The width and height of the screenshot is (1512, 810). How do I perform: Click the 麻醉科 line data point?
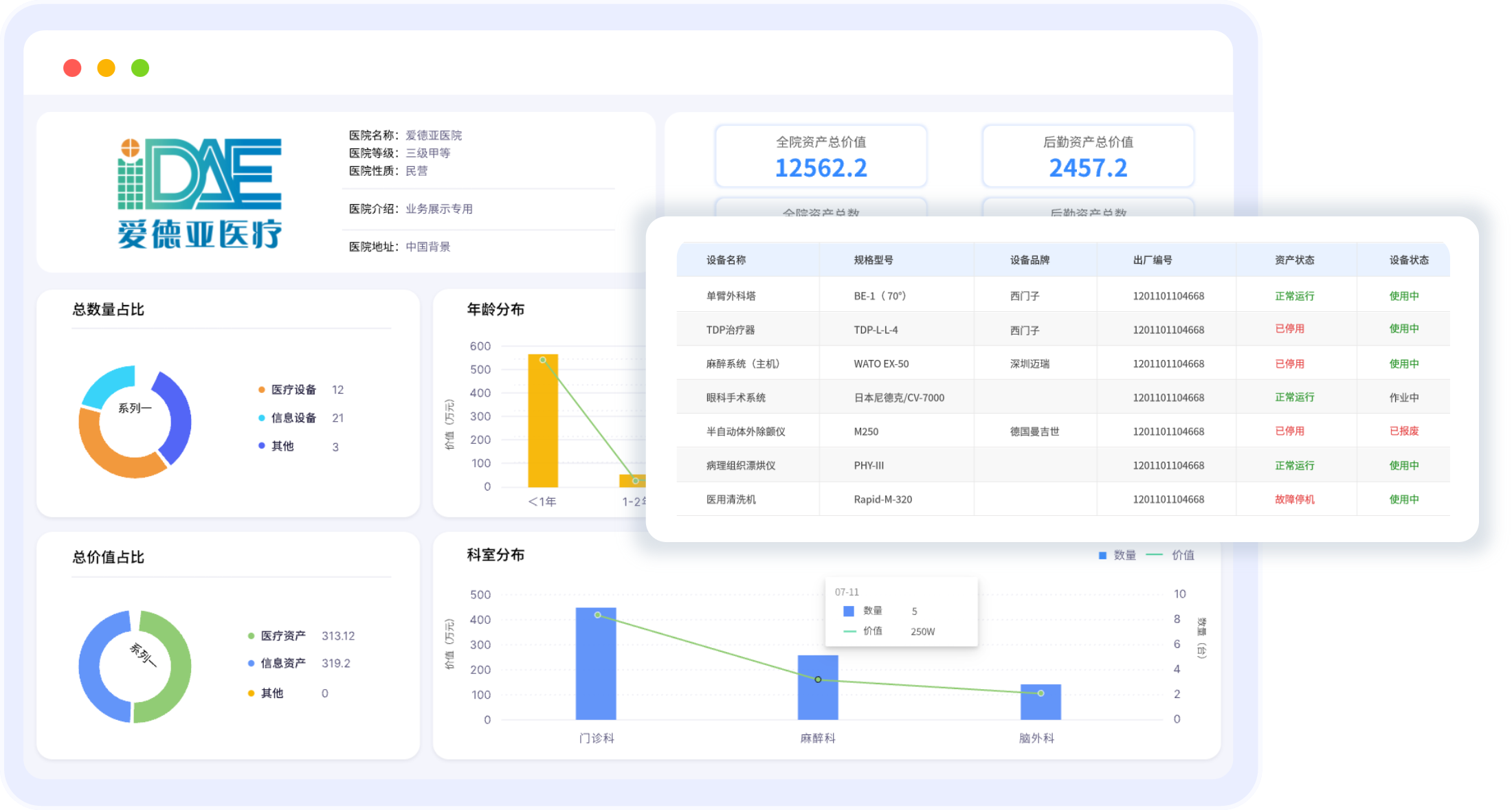point(818,679)
